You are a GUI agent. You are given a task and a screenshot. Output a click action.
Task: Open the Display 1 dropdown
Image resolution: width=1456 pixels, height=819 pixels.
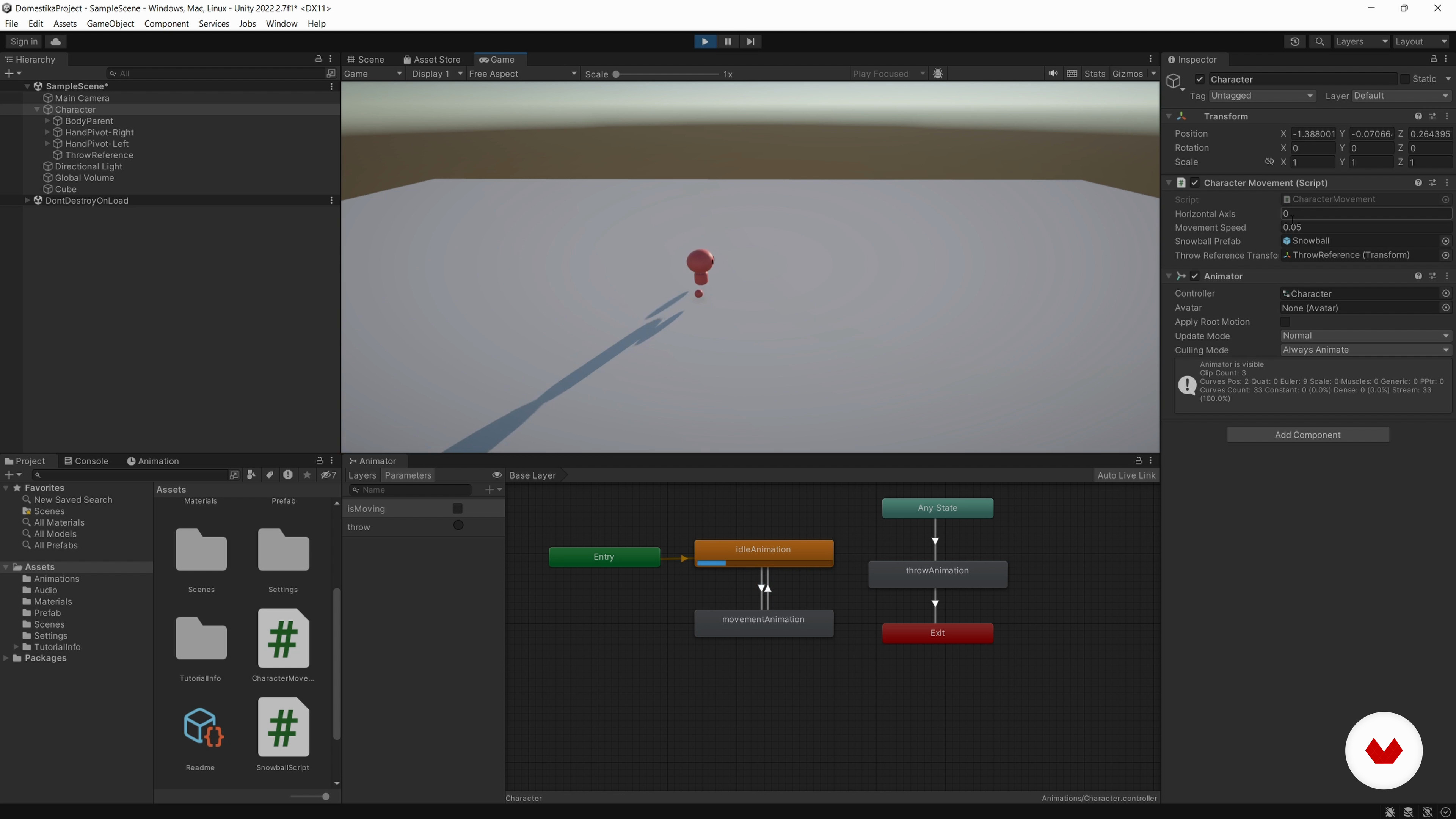[x=437, y=74]
